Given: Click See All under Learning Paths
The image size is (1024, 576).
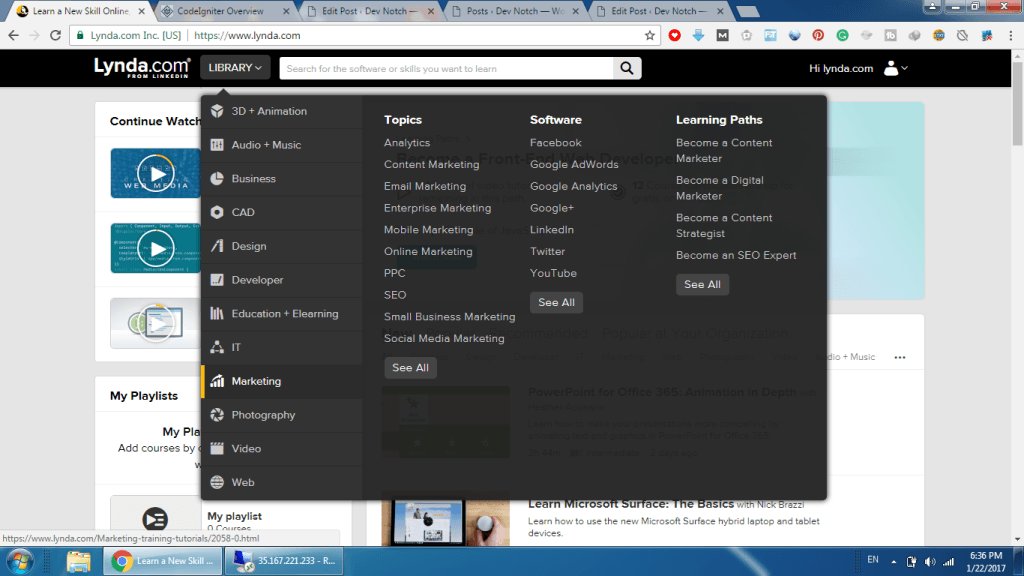Looking at the screenshot, I should [702, 284].
